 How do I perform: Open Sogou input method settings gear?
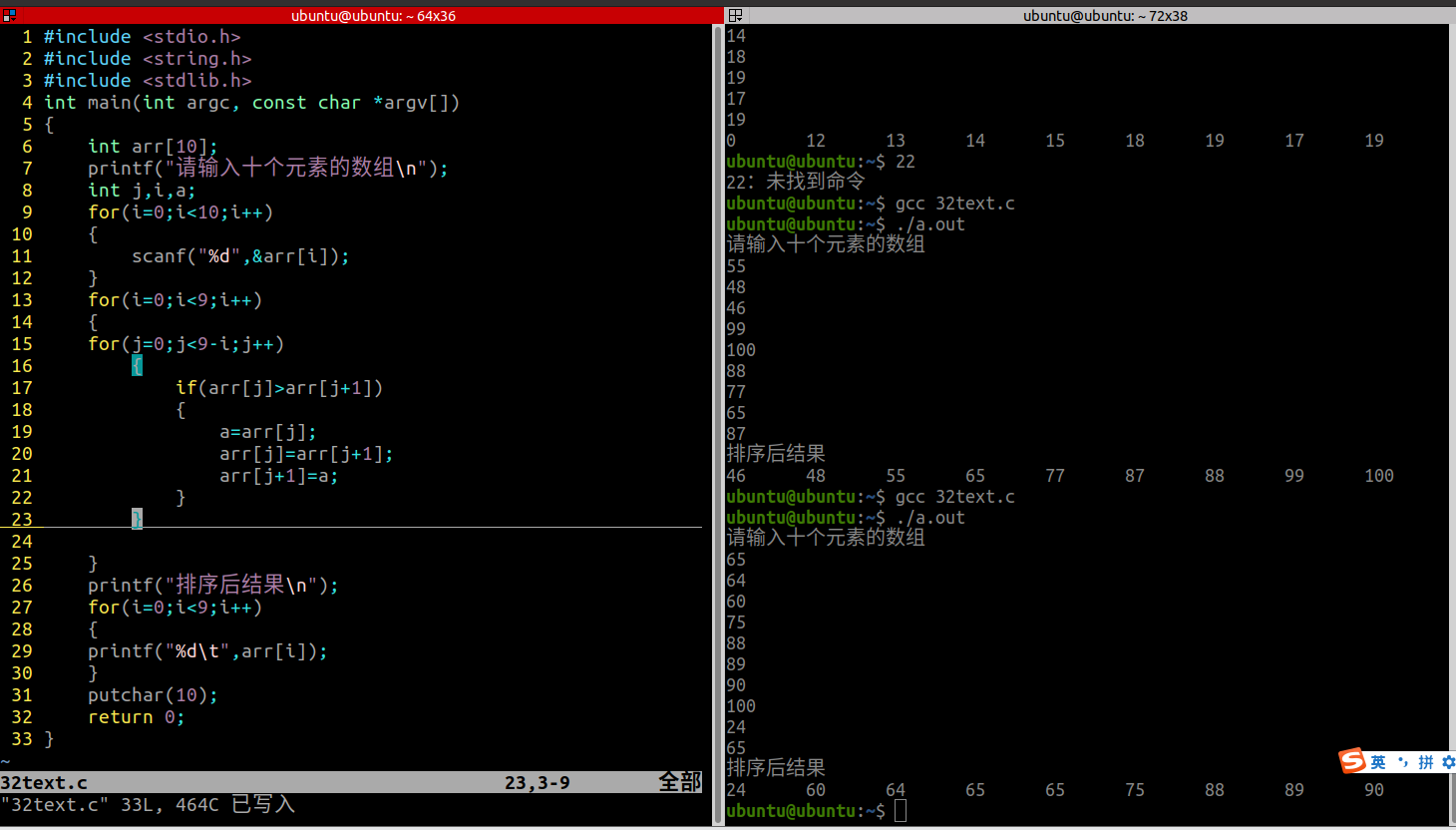(x=1448, y=762)
